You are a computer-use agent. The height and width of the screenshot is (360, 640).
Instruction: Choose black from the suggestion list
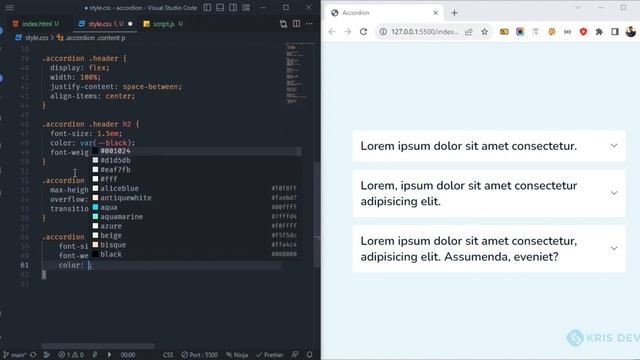197,254
